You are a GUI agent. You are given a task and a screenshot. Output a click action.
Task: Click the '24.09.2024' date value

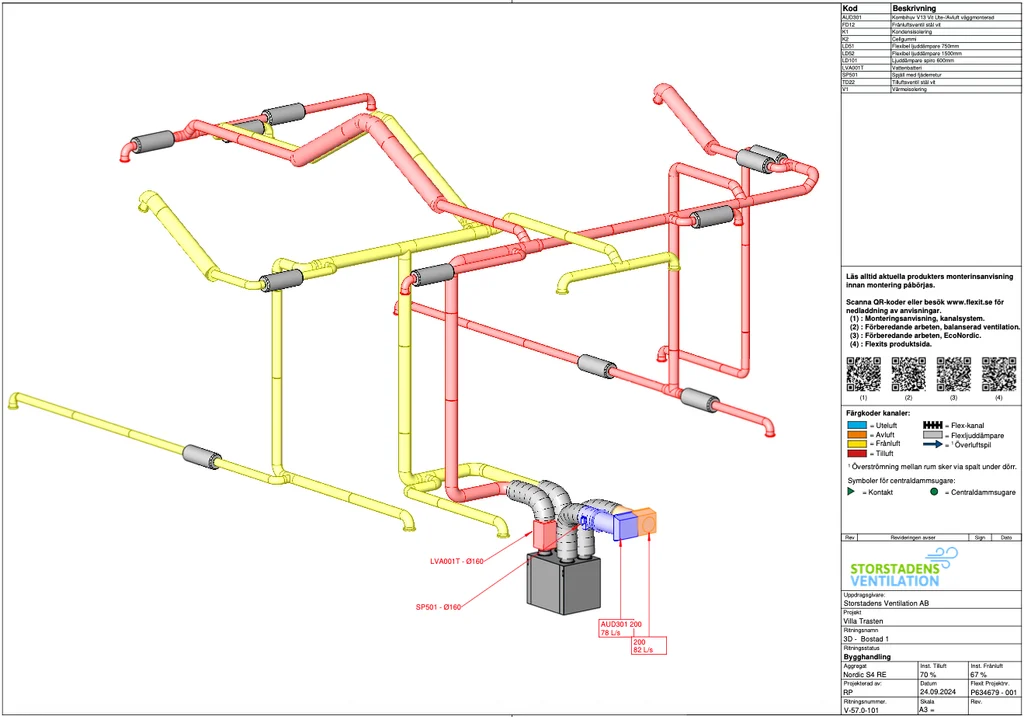938,692
